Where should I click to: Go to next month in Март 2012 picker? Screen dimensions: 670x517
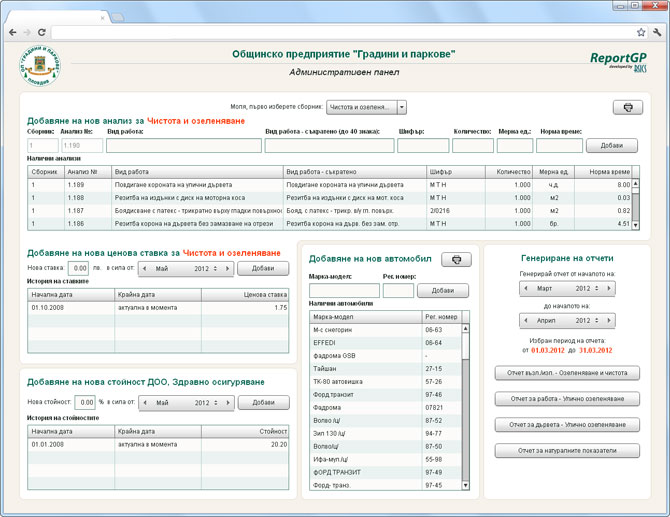tap(609, 288)
